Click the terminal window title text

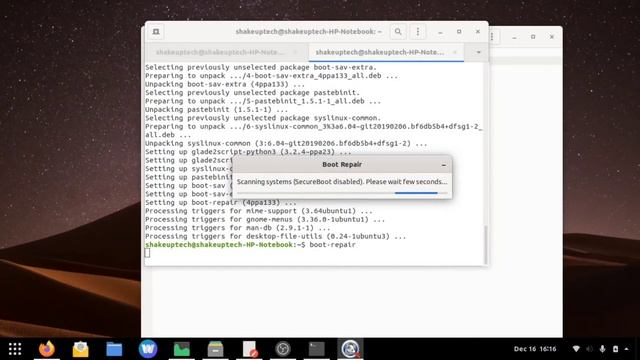click(x=308, y=31)
